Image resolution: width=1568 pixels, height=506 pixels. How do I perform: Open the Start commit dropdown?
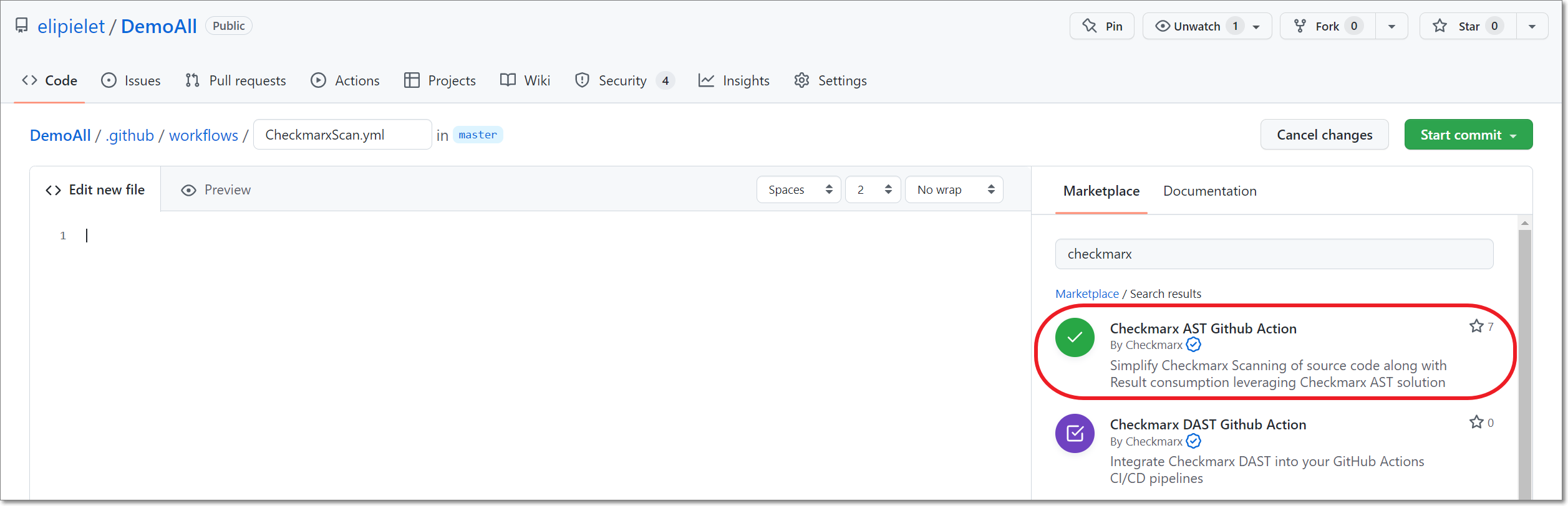[x=1468, y=135]
